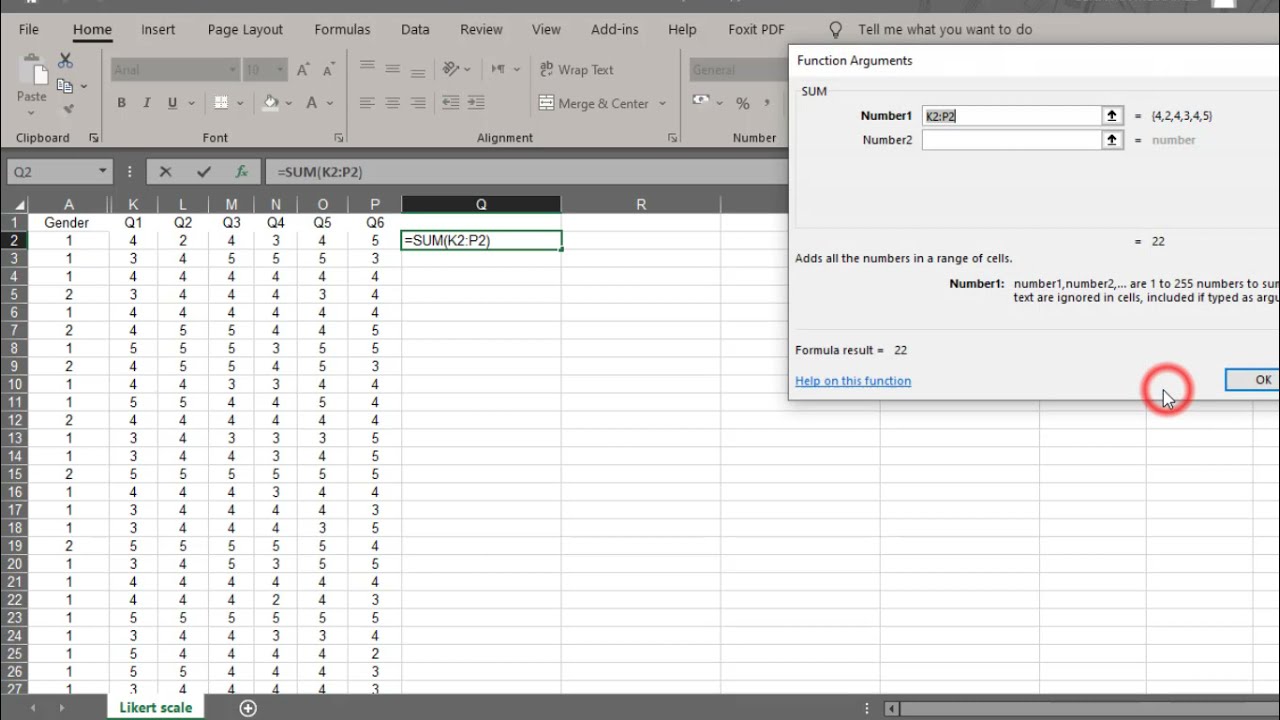Toggle Bold formatting
The image size is (1280, 720).
coord(121,103)
